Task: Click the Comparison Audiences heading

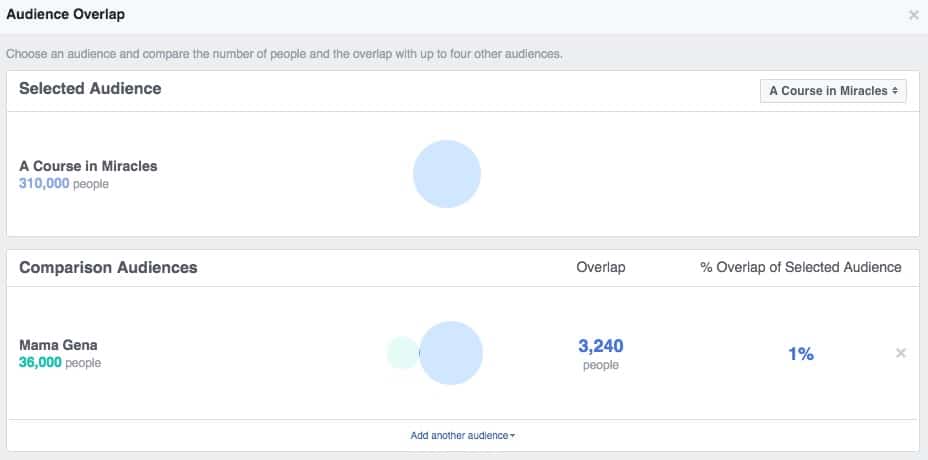Action: [108, 268]
